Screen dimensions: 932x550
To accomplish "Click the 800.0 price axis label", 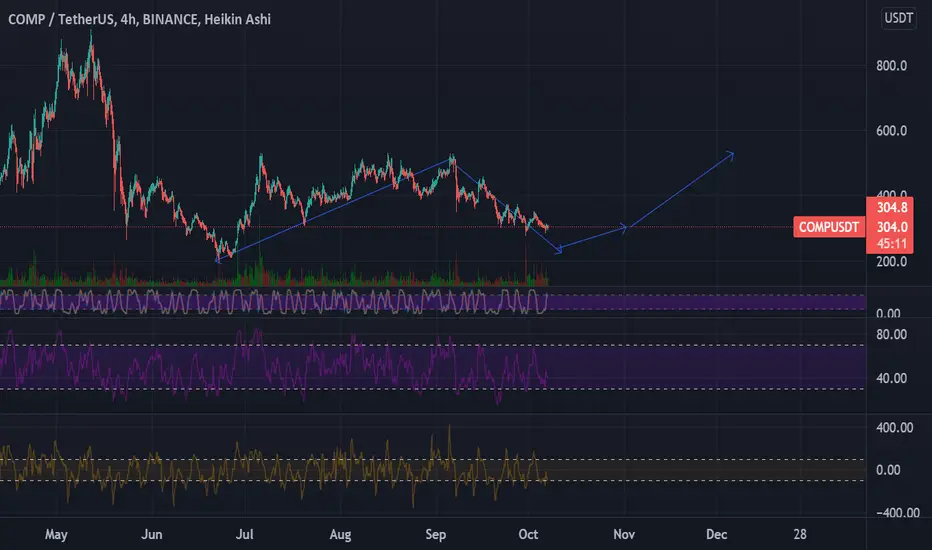I will tap(891, 66).
